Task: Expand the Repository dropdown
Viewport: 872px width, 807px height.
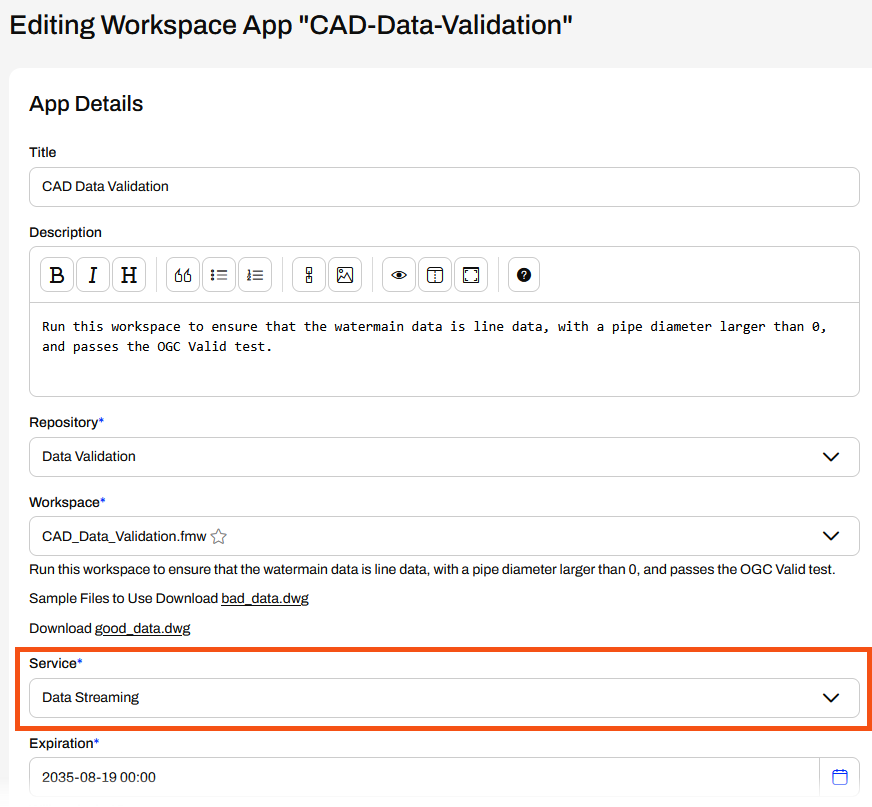Action: pyautogui.click(x=830, y=456)
